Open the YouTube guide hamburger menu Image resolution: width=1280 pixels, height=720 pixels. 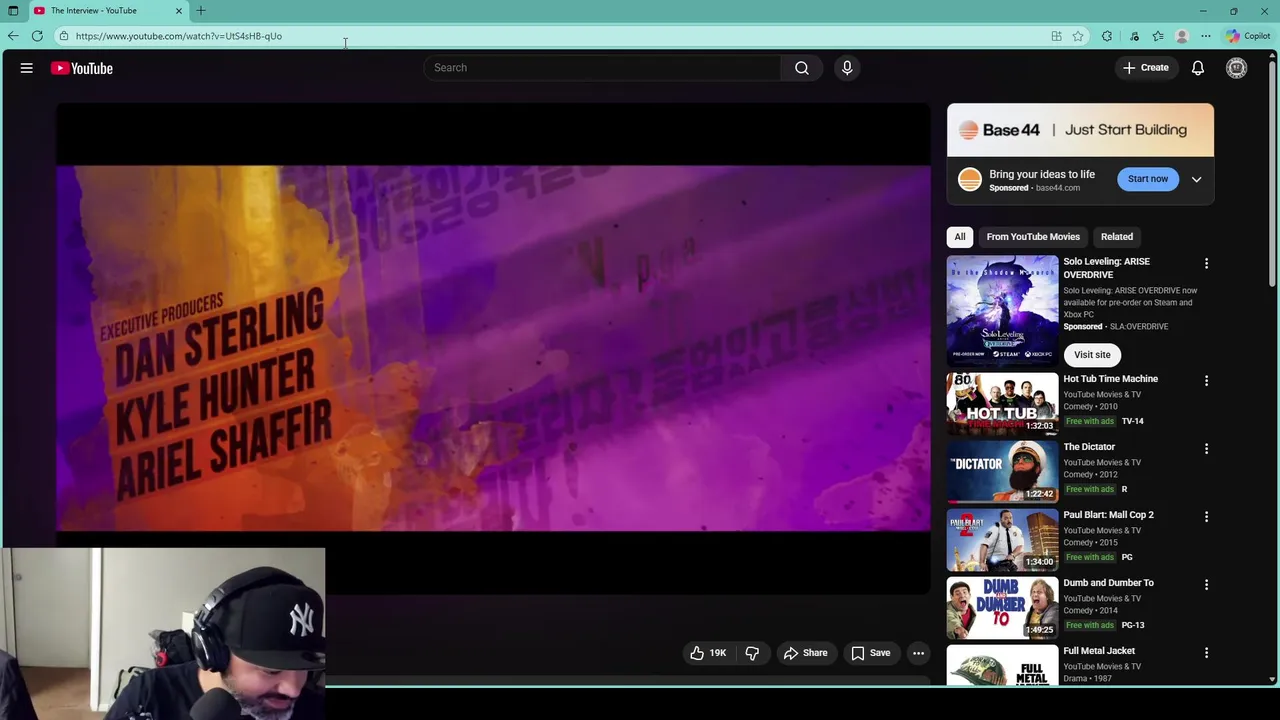coord(27,68)
